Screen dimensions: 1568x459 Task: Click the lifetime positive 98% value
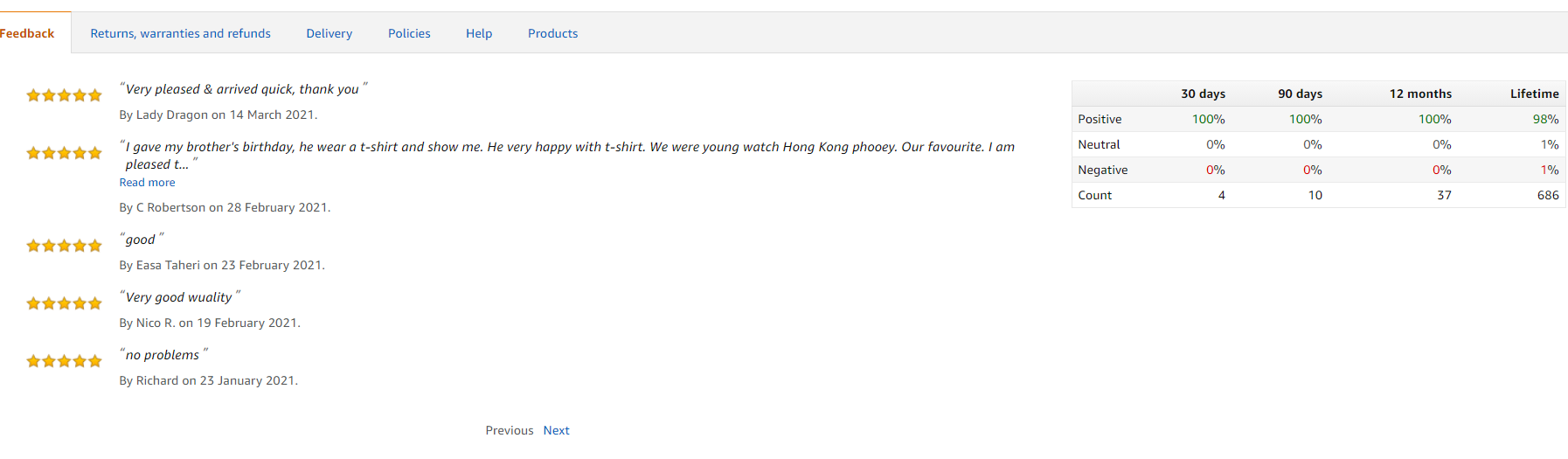pos(1545,119)
